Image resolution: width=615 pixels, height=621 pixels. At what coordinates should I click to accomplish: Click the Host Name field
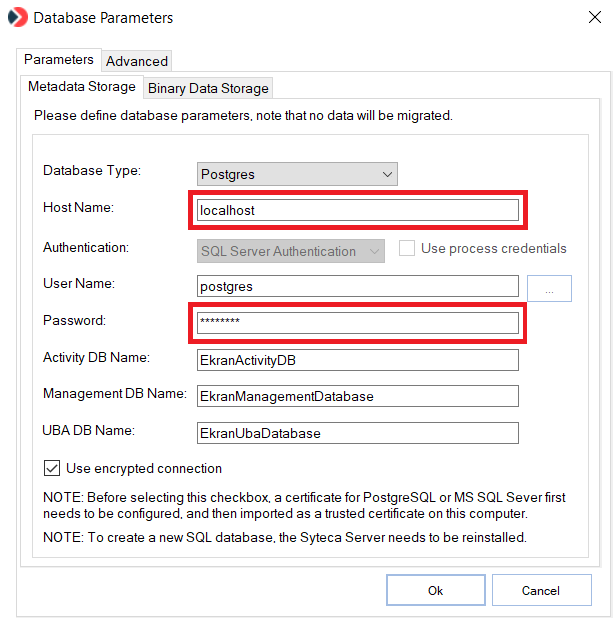357,211
